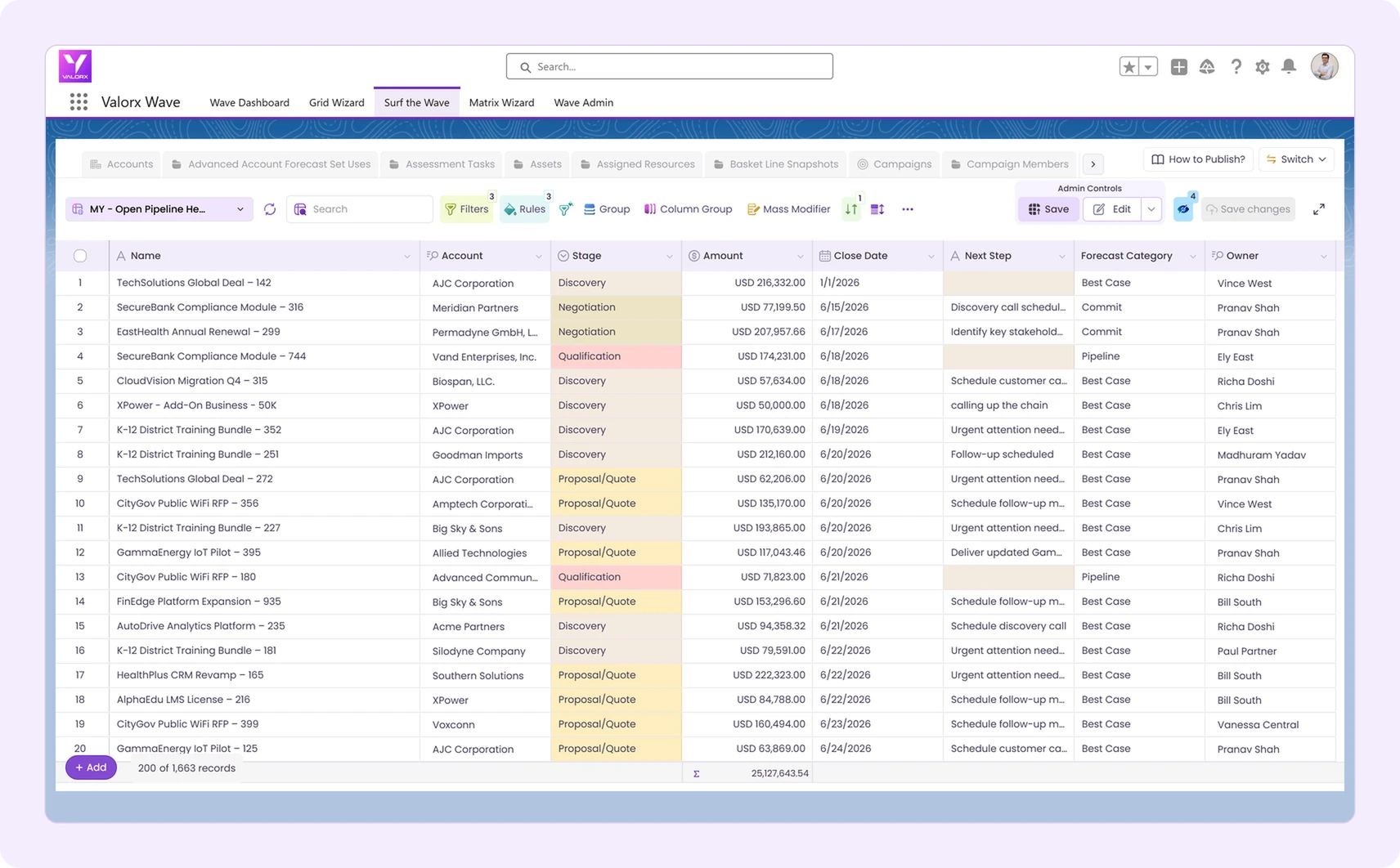Open the Stage column menu chevron
Screen dimensions: 1400x868
pyautogui.click(x=670, y=257)
